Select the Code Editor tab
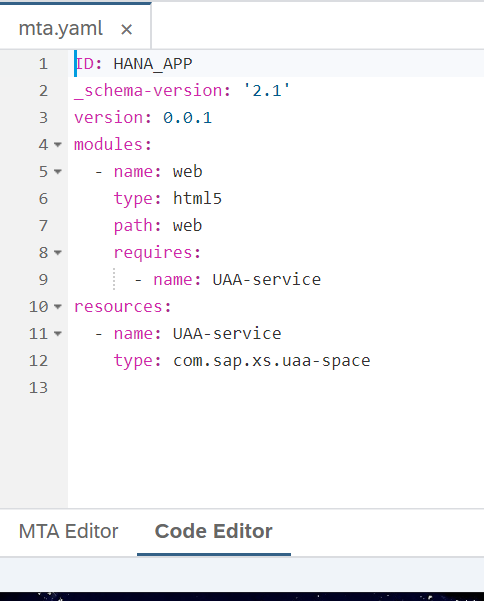The height and width of the screenshot is (601, 484). (x=213, y=531)
